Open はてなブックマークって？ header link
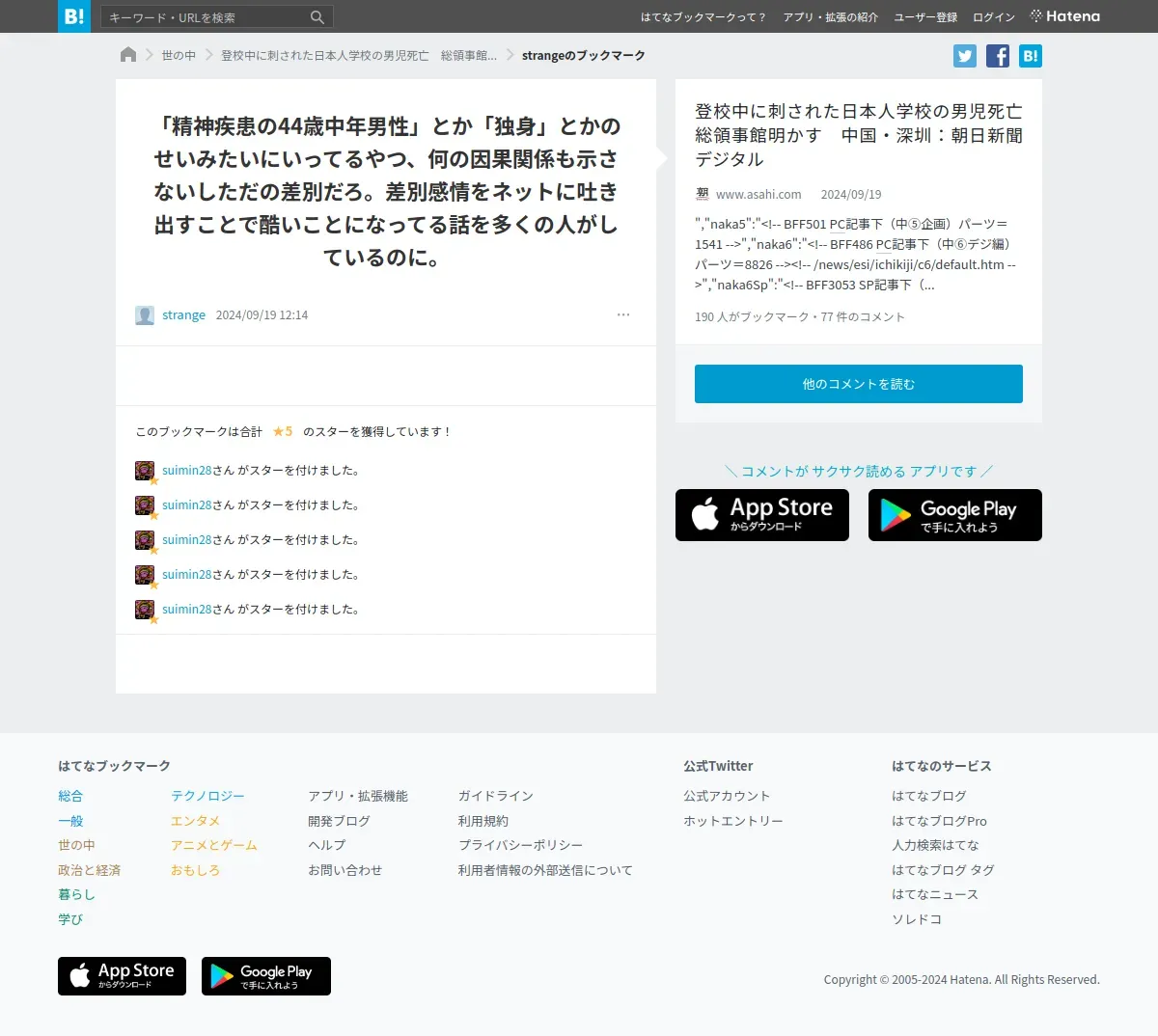 pyautogui.click(x=703, y=17)
